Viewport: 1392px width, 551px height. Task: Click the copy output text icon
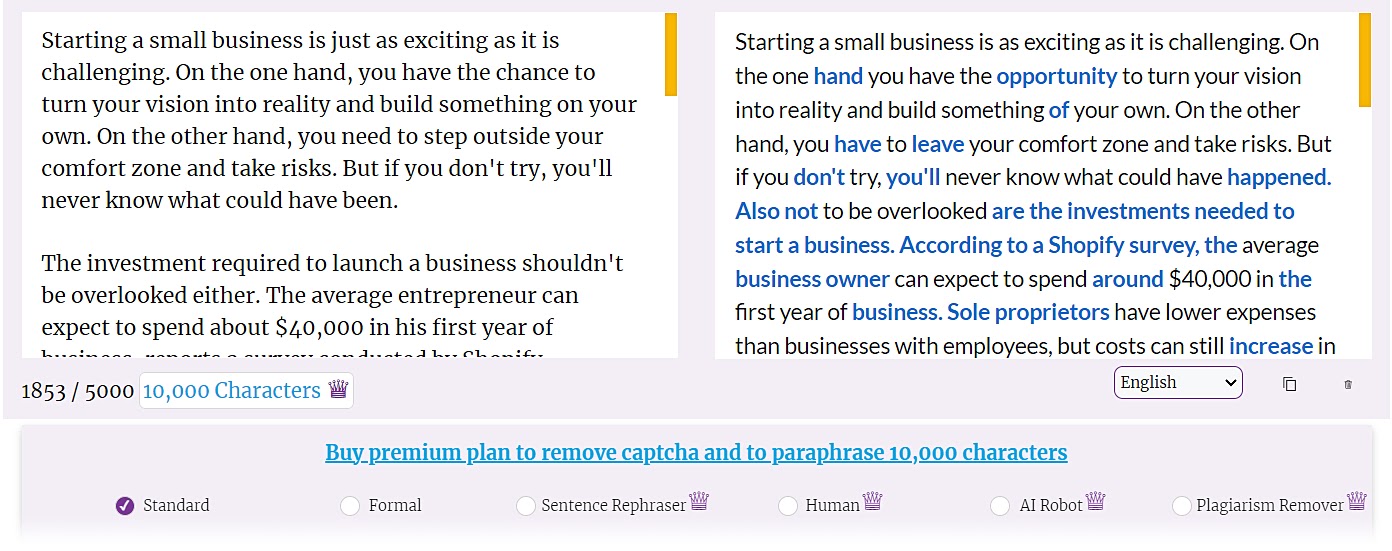(x=1289, y=384)
